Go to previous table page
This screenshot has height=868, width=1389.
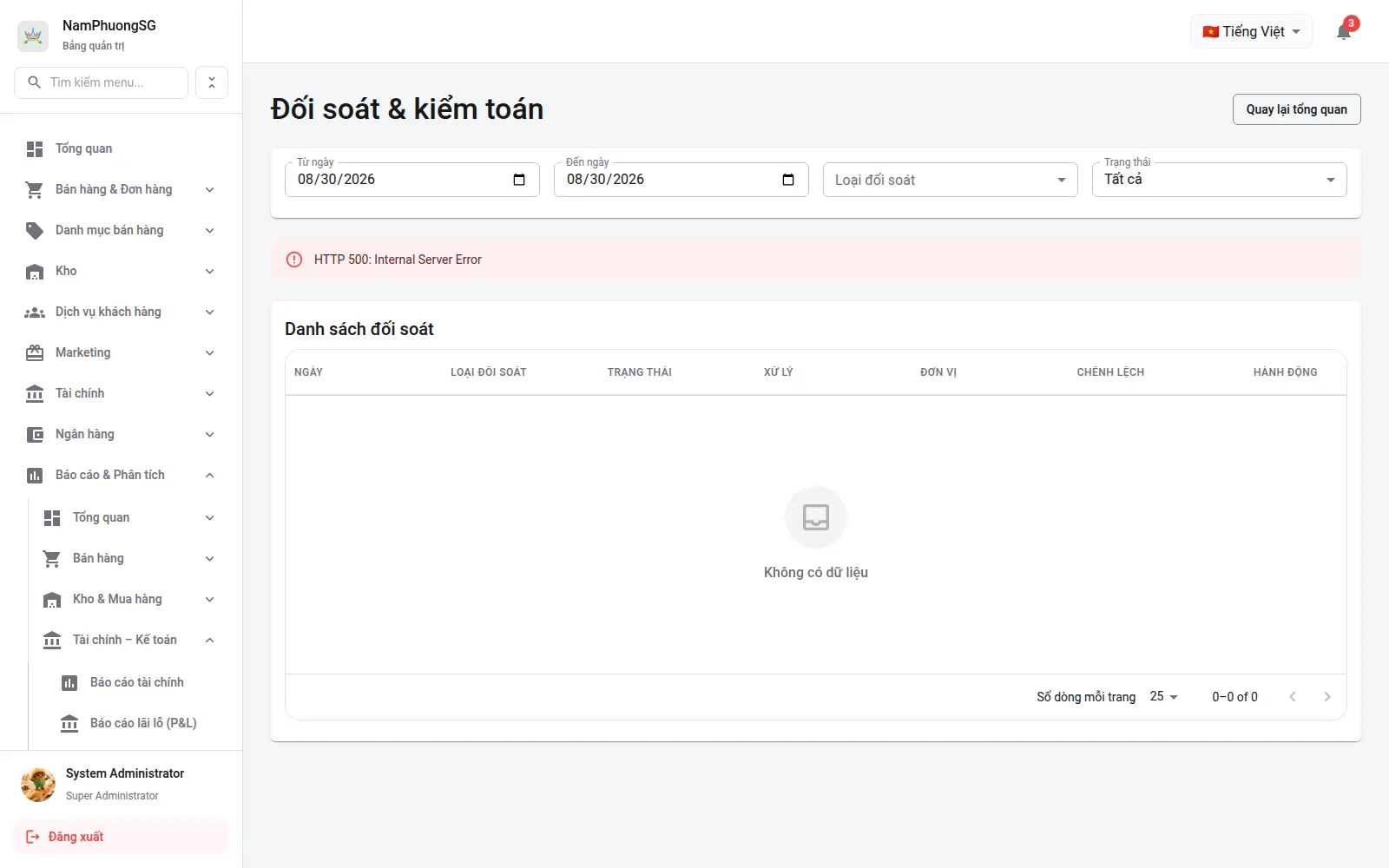(1293, 697)
